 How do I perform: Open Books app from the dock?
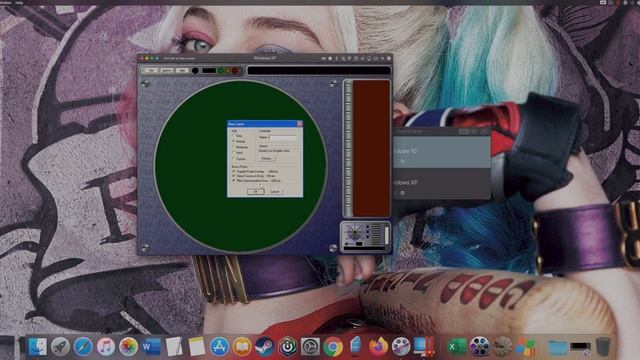(x=242, y=347)
